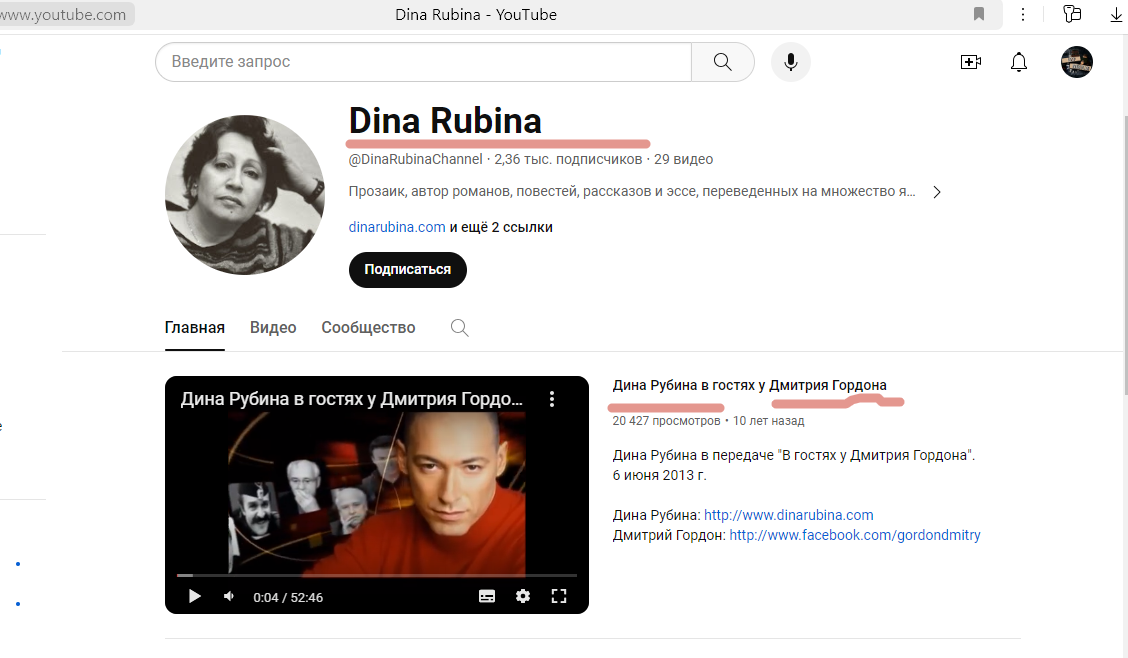Click the '6 июня 2013 г.' date text
This screenshot has width=1128, height=658.
pyautogui.click(x=659, y=475)
